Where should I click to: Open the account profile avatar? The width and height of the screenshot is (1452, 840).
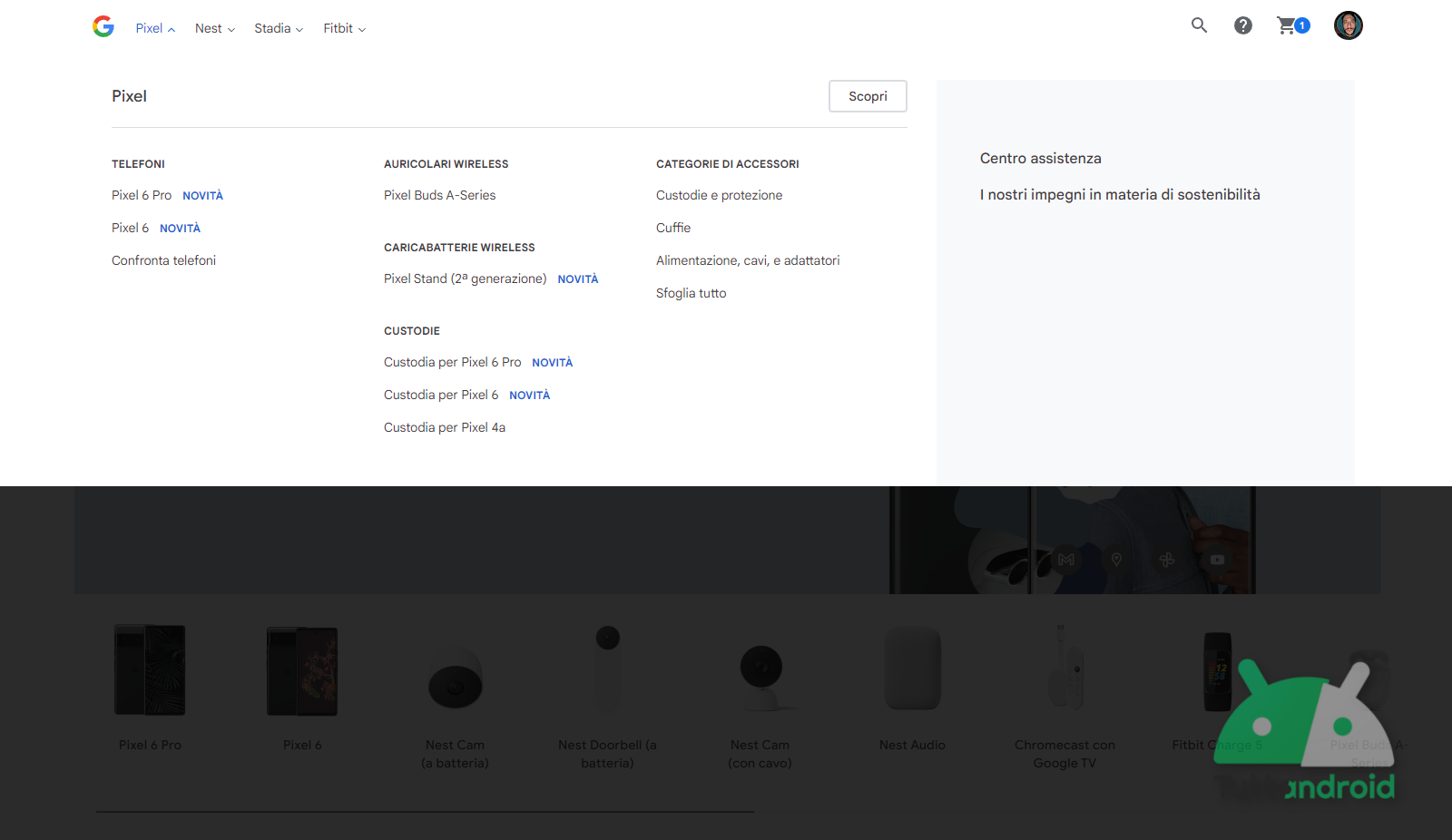tap(1349, 25)
